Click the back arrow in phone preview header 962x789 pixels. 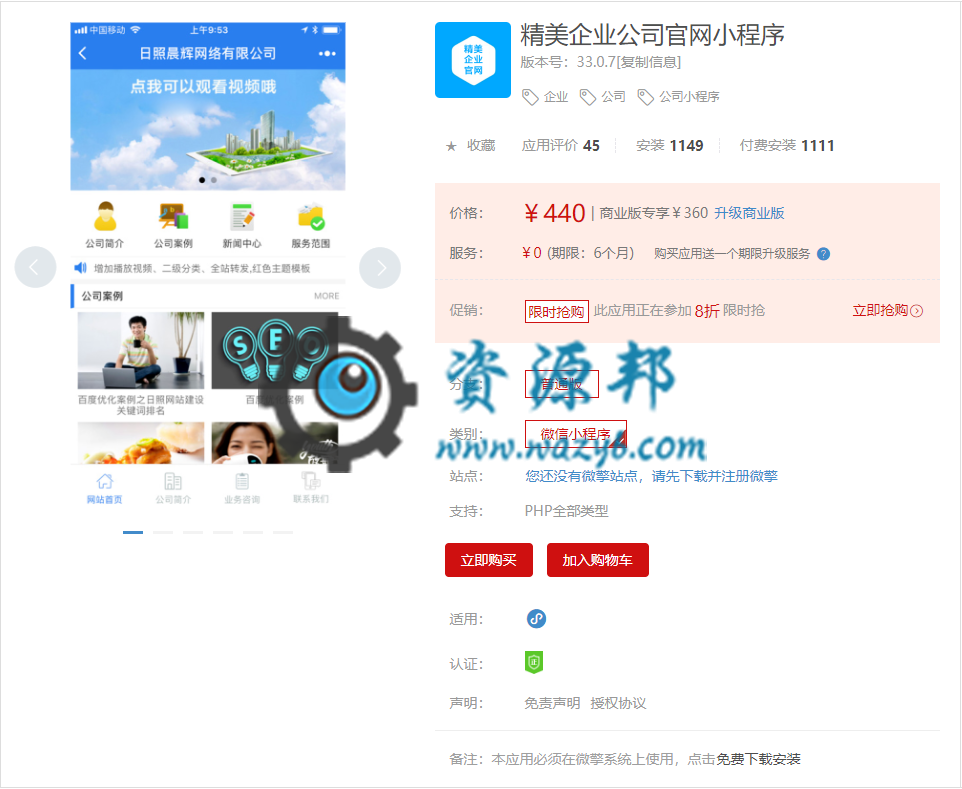click(x=83, y=53)
